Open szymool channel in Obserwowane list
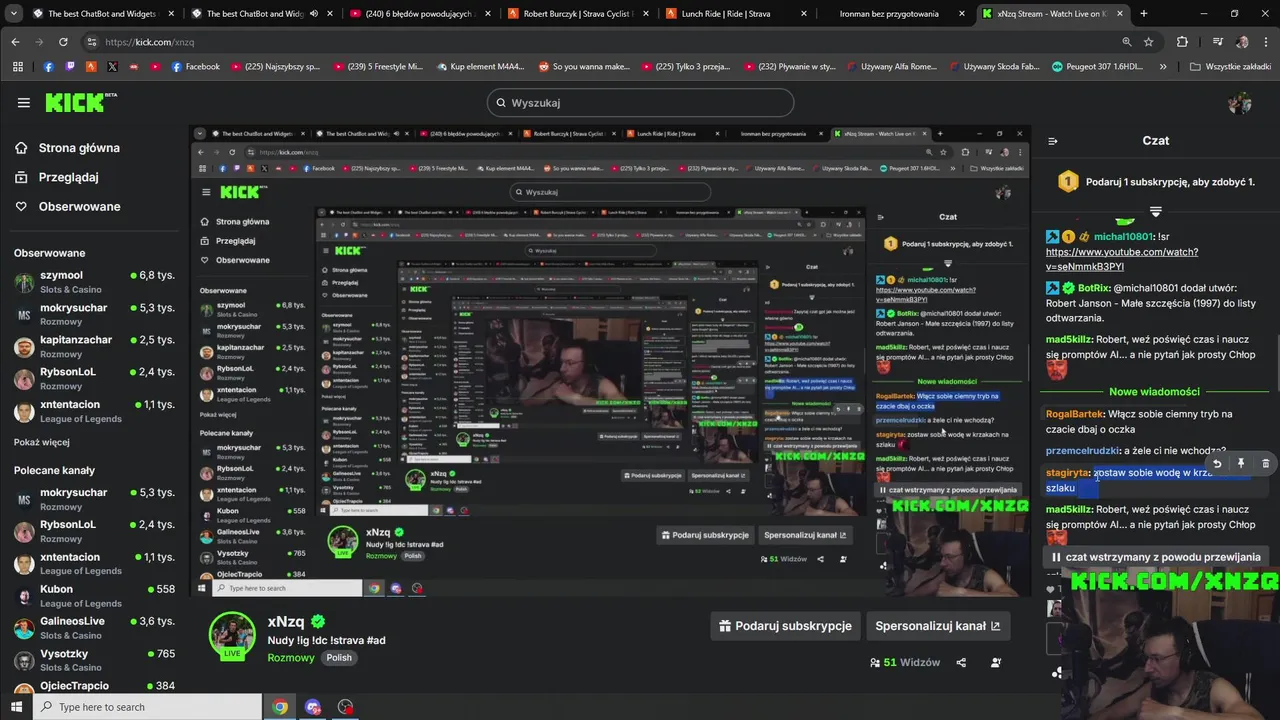The image size is (1280, 720). click(x=94, y=282)
